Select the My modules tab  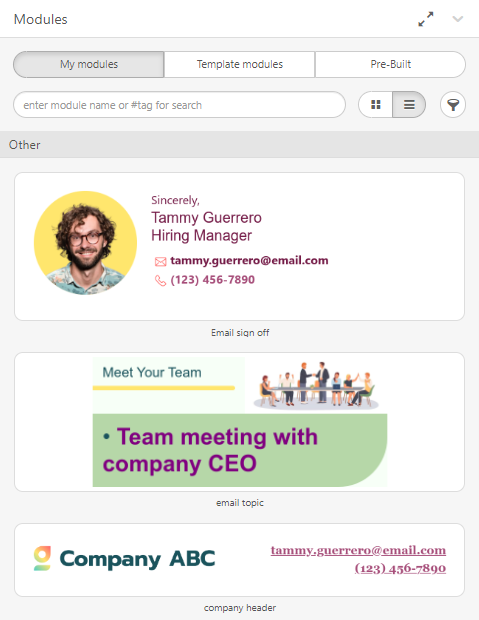coord(89,64)
